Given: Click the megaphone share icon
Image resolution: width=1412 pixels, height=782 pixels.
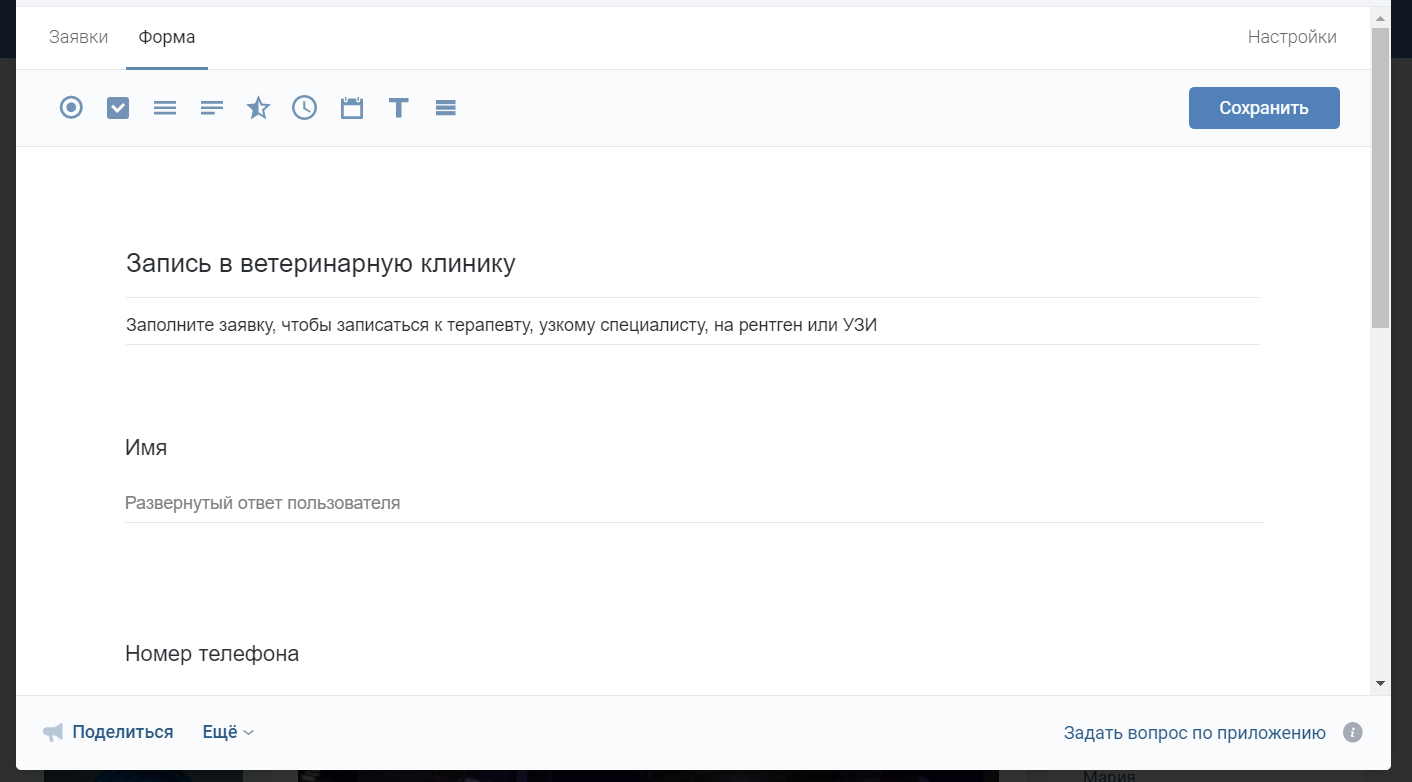Looking at the screenshot, I should (53, 732).
